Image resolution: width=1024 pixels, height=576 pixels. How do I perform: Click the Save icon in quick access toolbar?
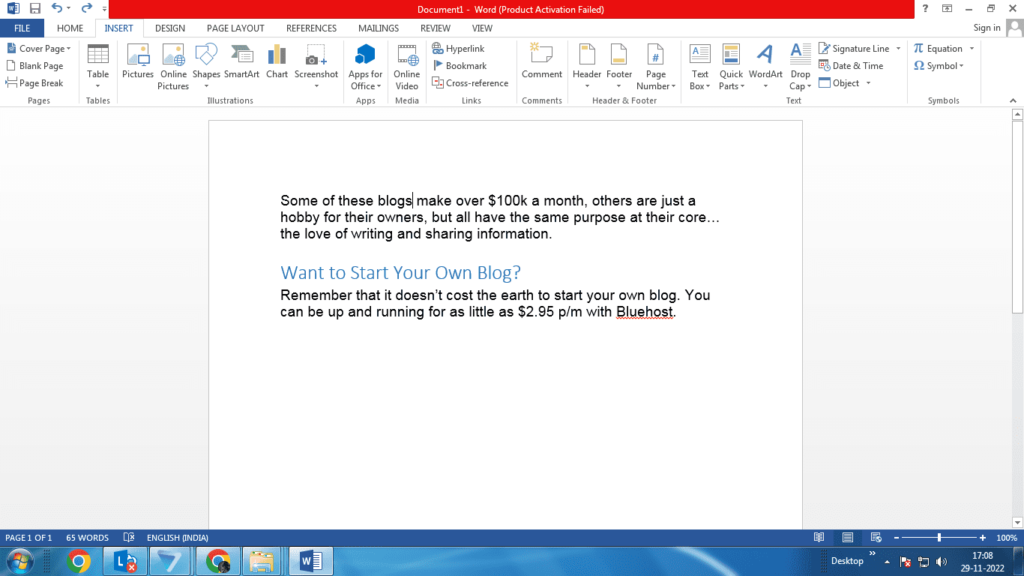click(35, 8)
